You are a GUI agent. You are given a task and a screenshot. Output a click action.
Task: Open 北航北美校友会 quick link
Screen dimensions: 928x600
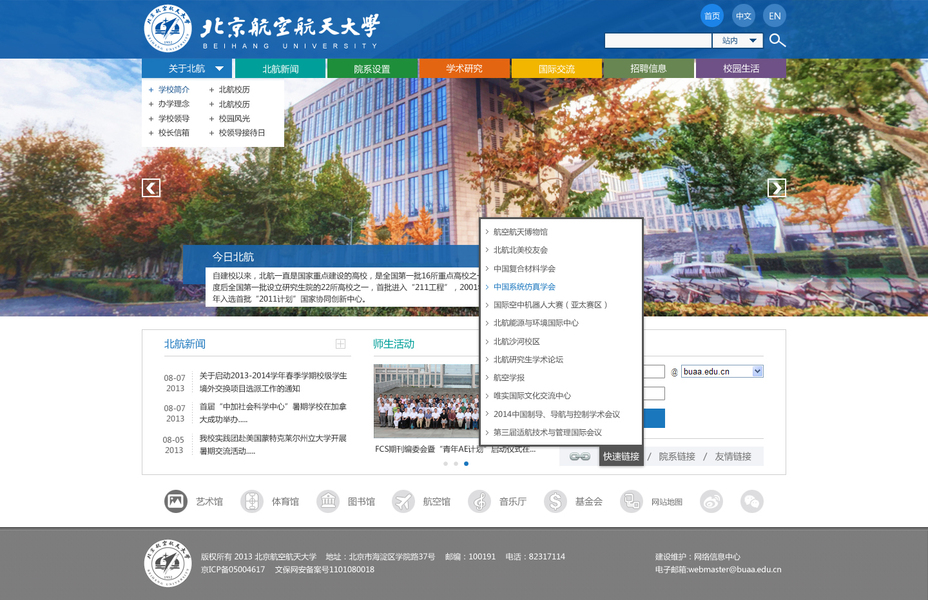pyautogui.click(x=520, y=250)
